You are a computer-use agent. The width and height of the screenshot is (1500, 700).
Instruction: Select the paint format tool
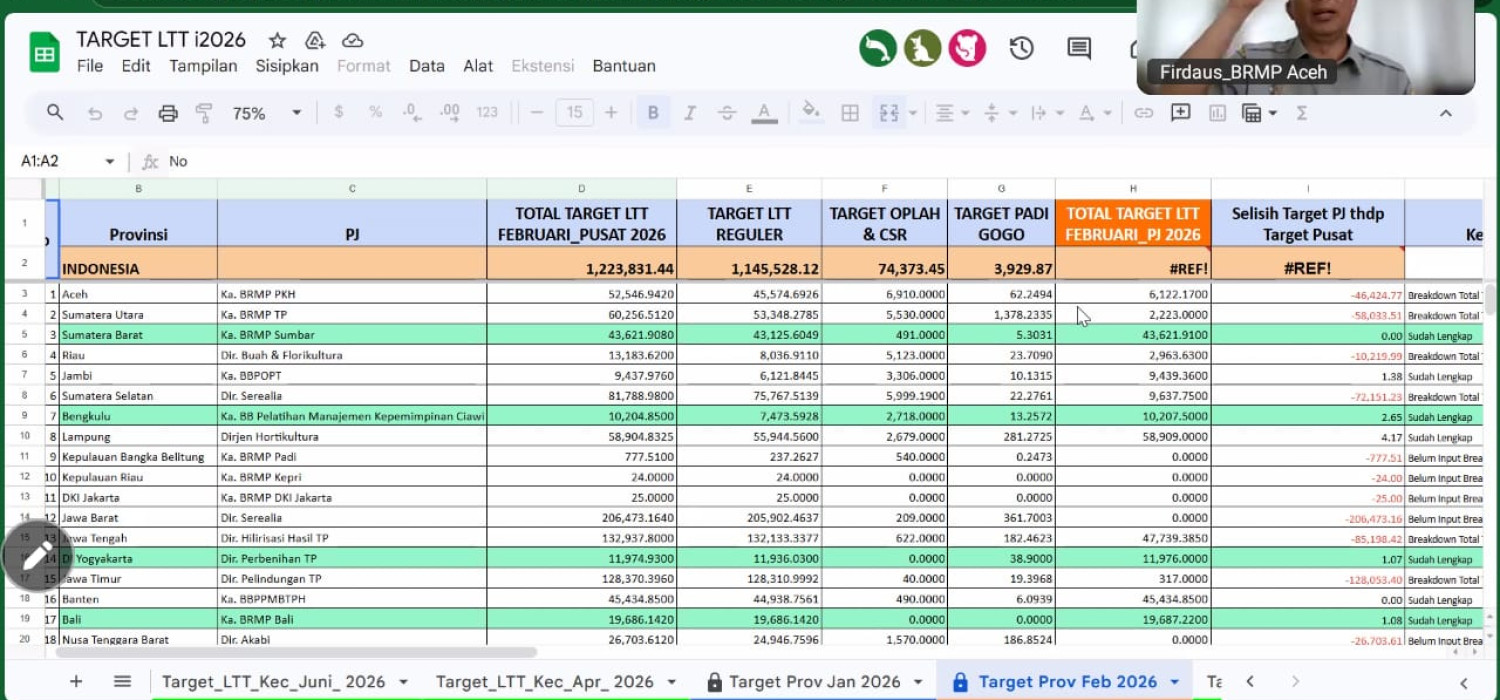tap(204, 113)
